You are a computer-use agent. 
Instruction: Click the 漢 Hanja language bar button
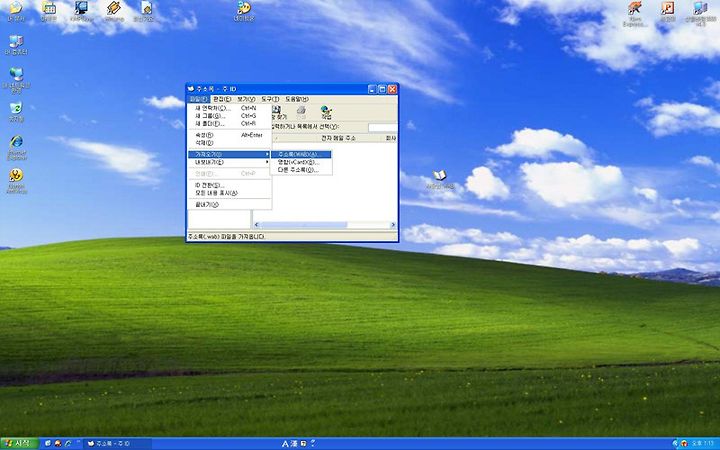click(294, 444)
